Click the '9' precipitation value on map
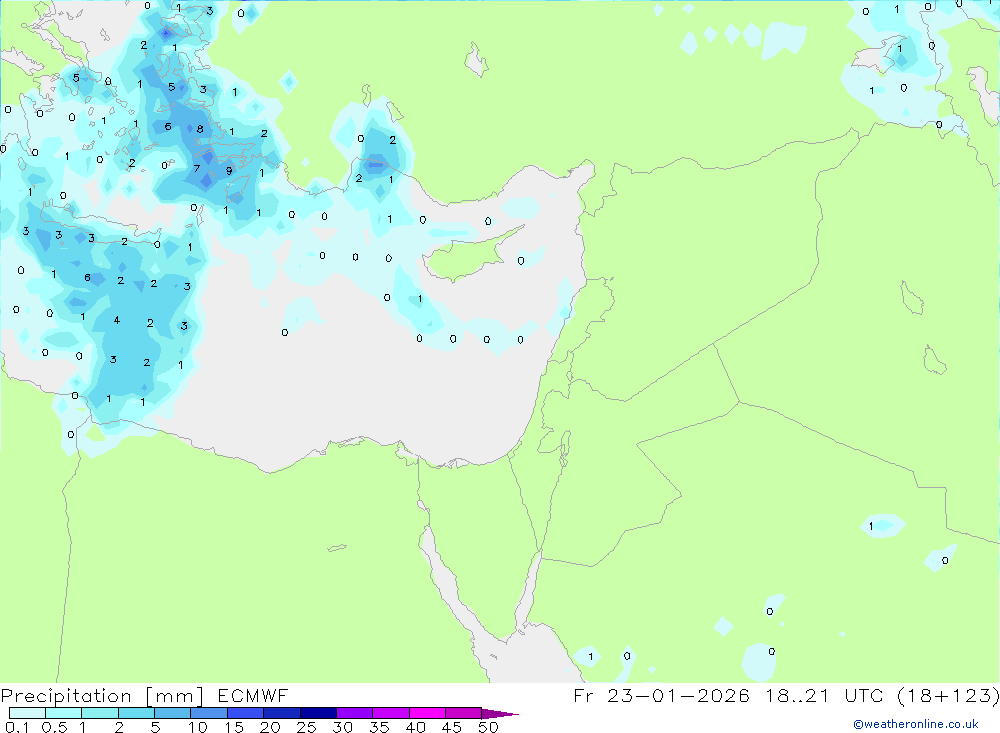1000x733 pixels. [x=229, y=171]
